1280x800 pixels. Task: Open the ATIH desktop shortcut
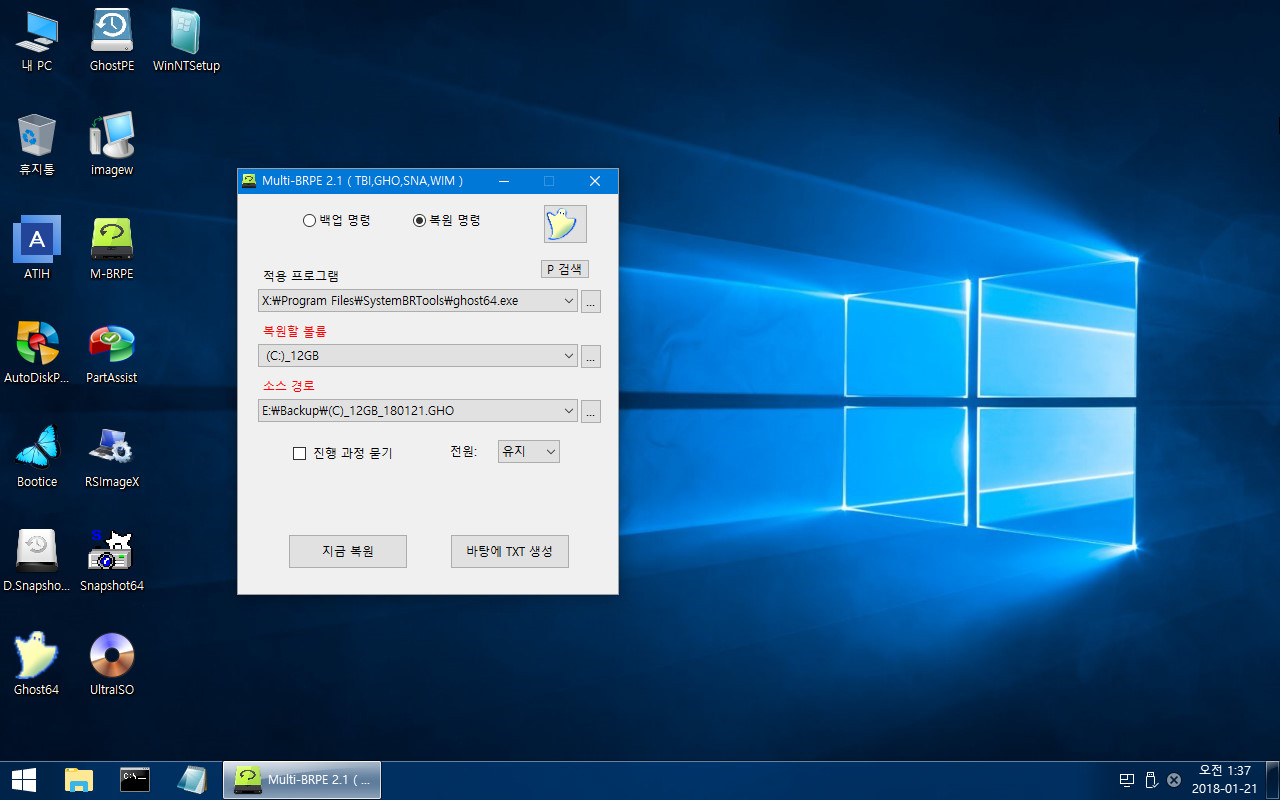click(37, 248)
